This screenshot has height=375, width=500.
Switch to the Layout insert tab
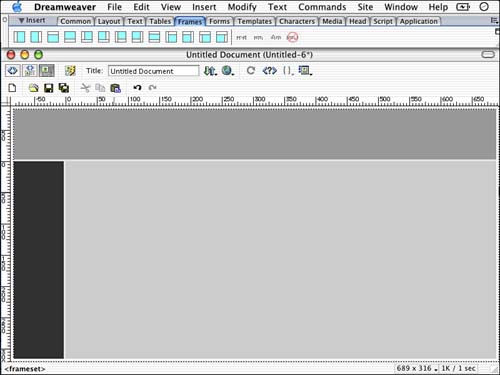109,21
